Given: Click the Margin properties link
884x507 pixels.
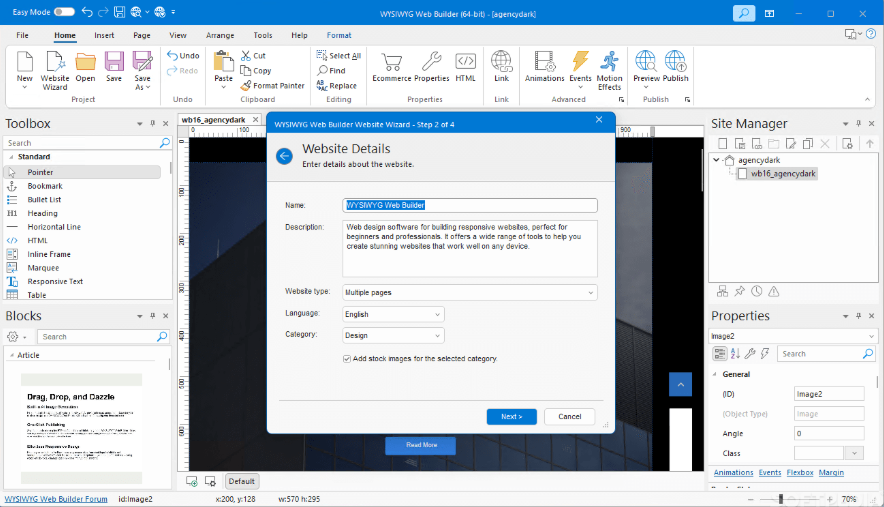Looking at the screenshot, I should point(831,473).
